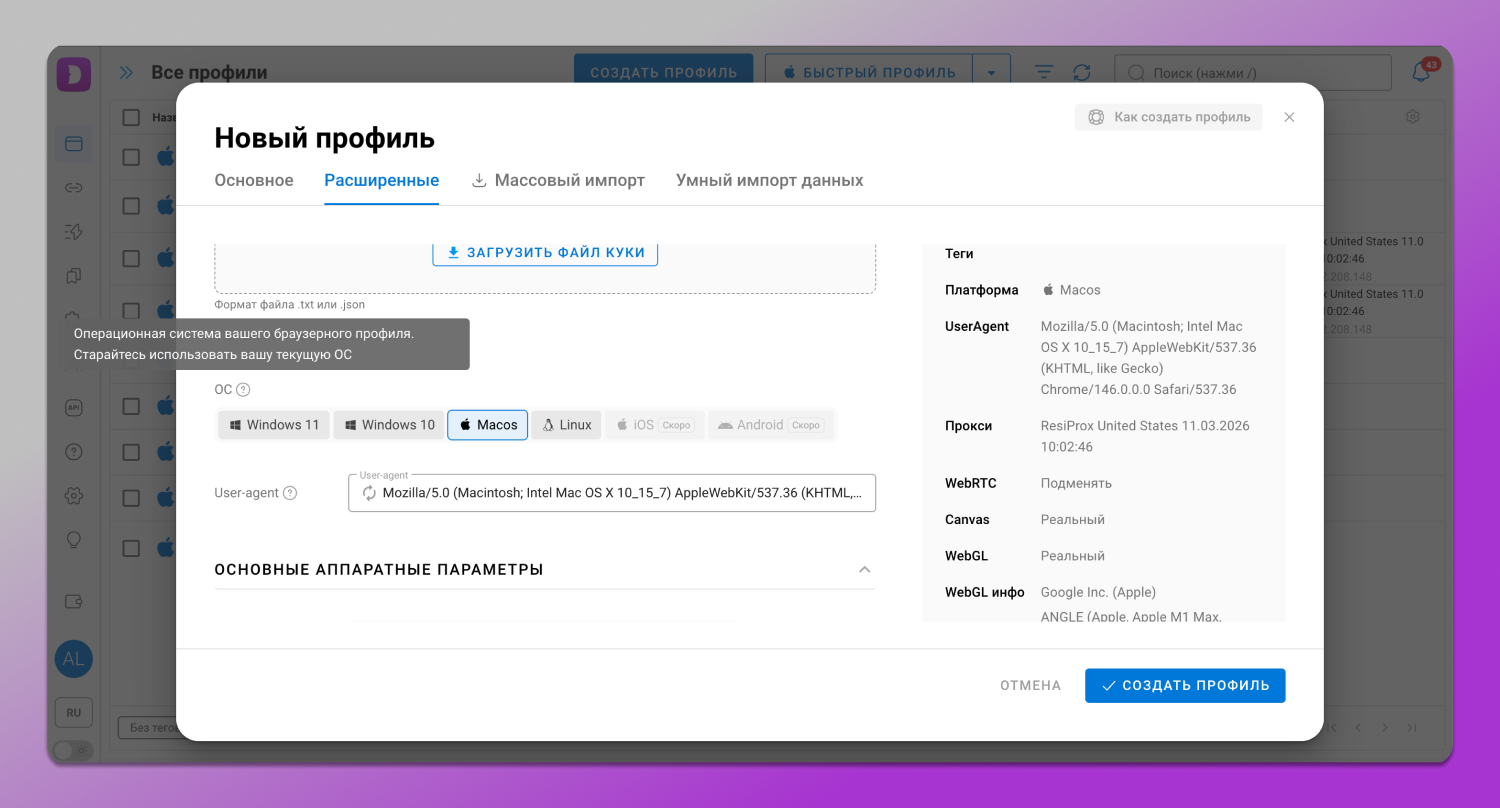Open the filter icon in top toolbar
The image size is (1500, 808).
coord(1044,73)
